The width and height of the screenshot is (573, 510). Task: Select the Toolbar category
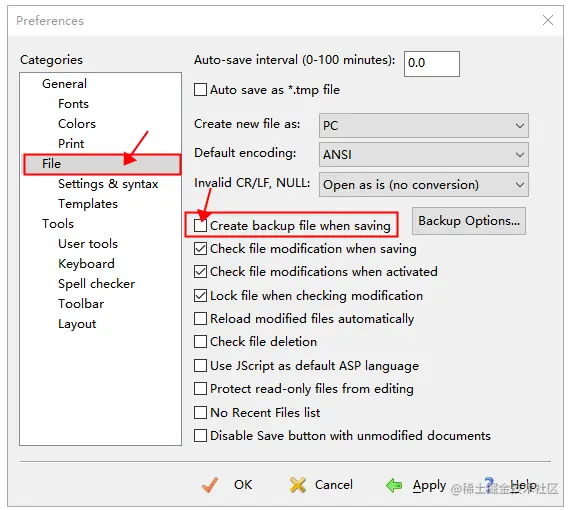pyautogui.click(x=81, y=304)
